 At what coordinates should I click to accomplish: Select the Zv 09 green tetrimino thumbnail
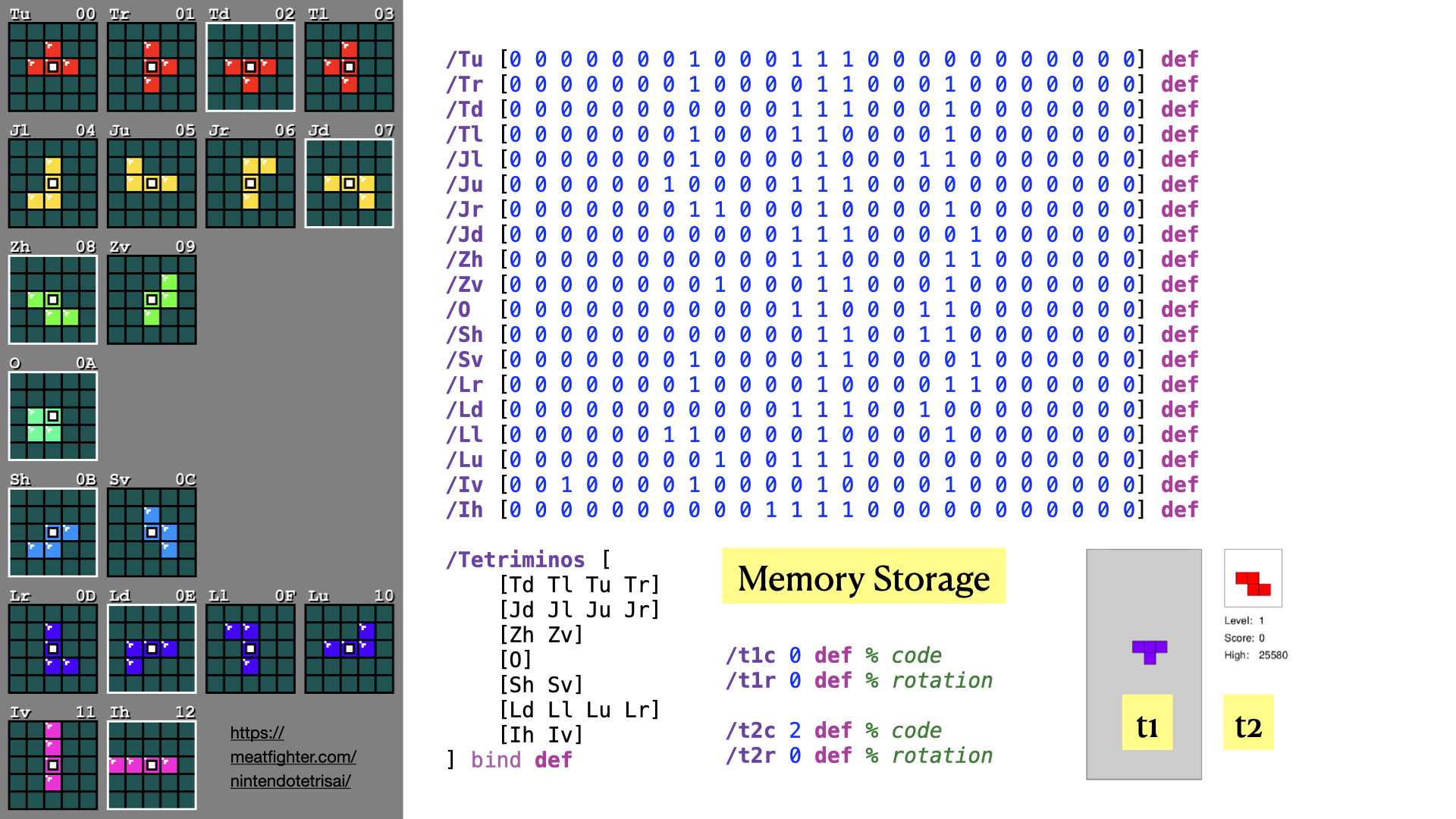pos(152,300)
